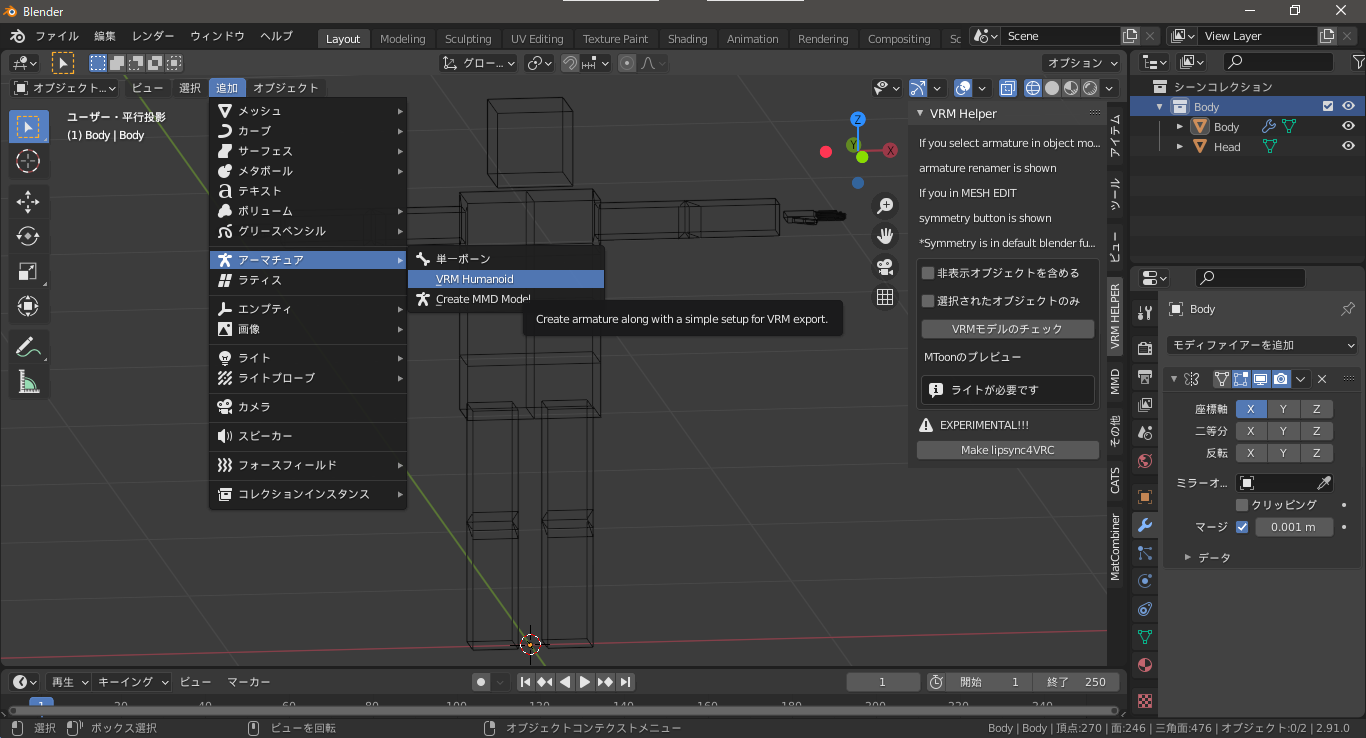The image size is (1366, 738).
Task: Pin the properties editor context
Action: click(x=1347, y=309)
